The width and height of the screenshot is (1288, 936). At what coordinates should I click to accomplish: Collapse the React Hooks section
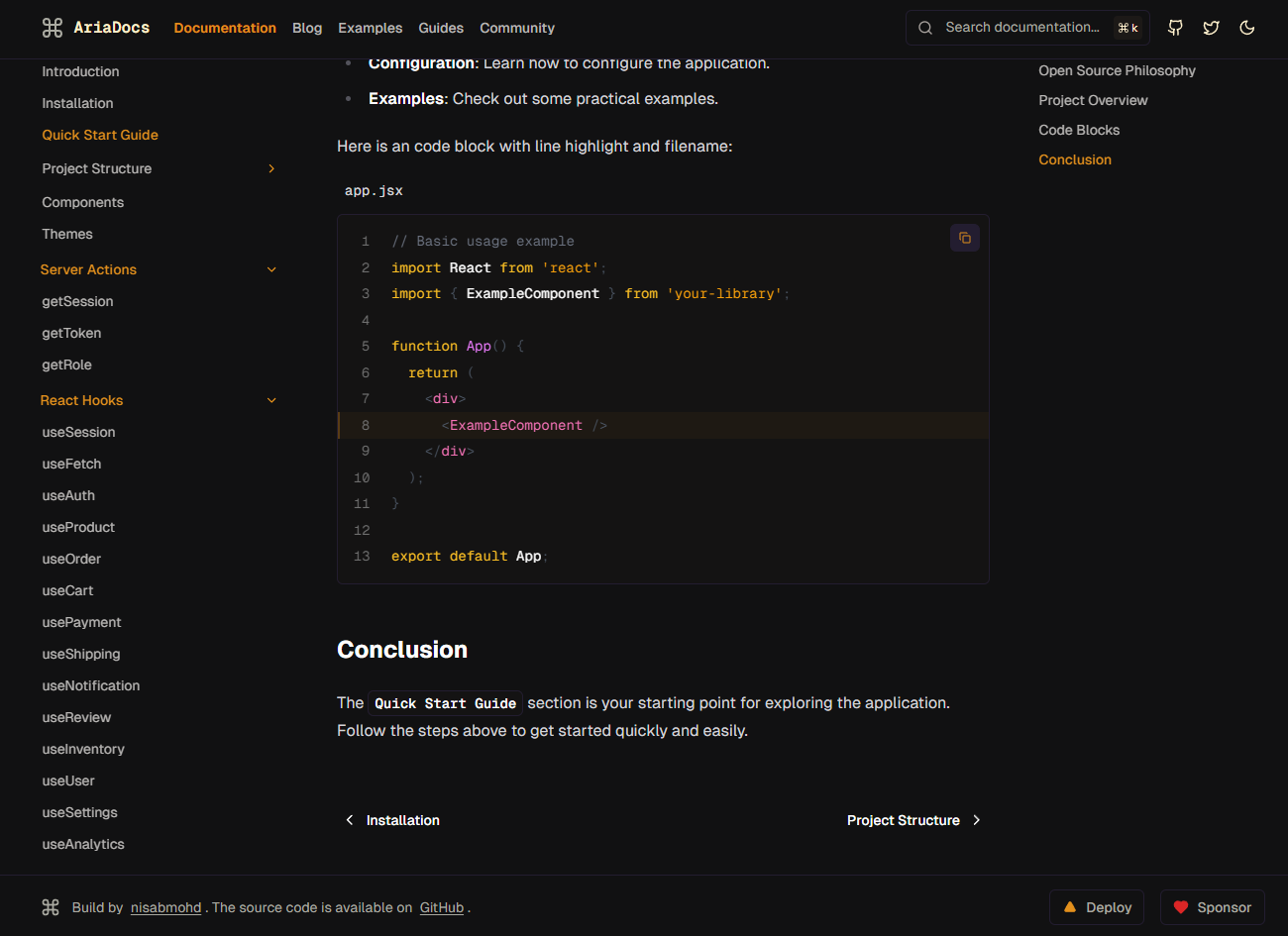271,400
